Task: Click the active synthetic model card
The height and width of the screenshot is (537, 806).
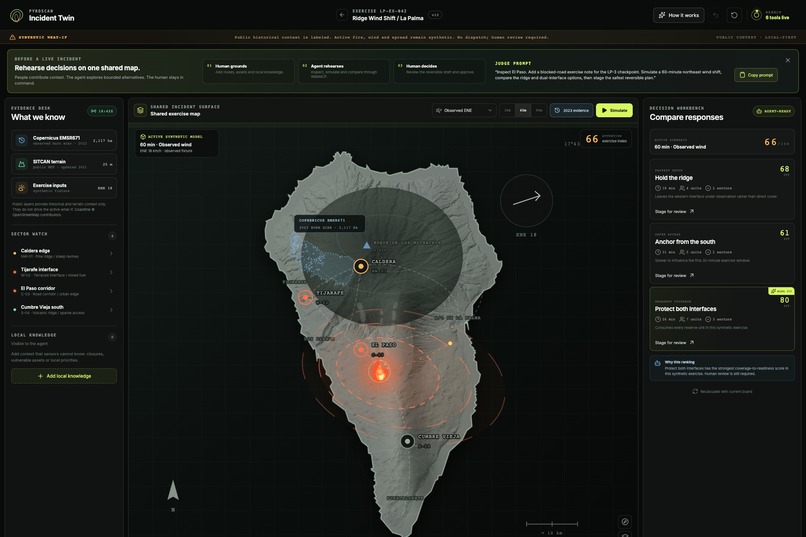Action: (177, 143)
